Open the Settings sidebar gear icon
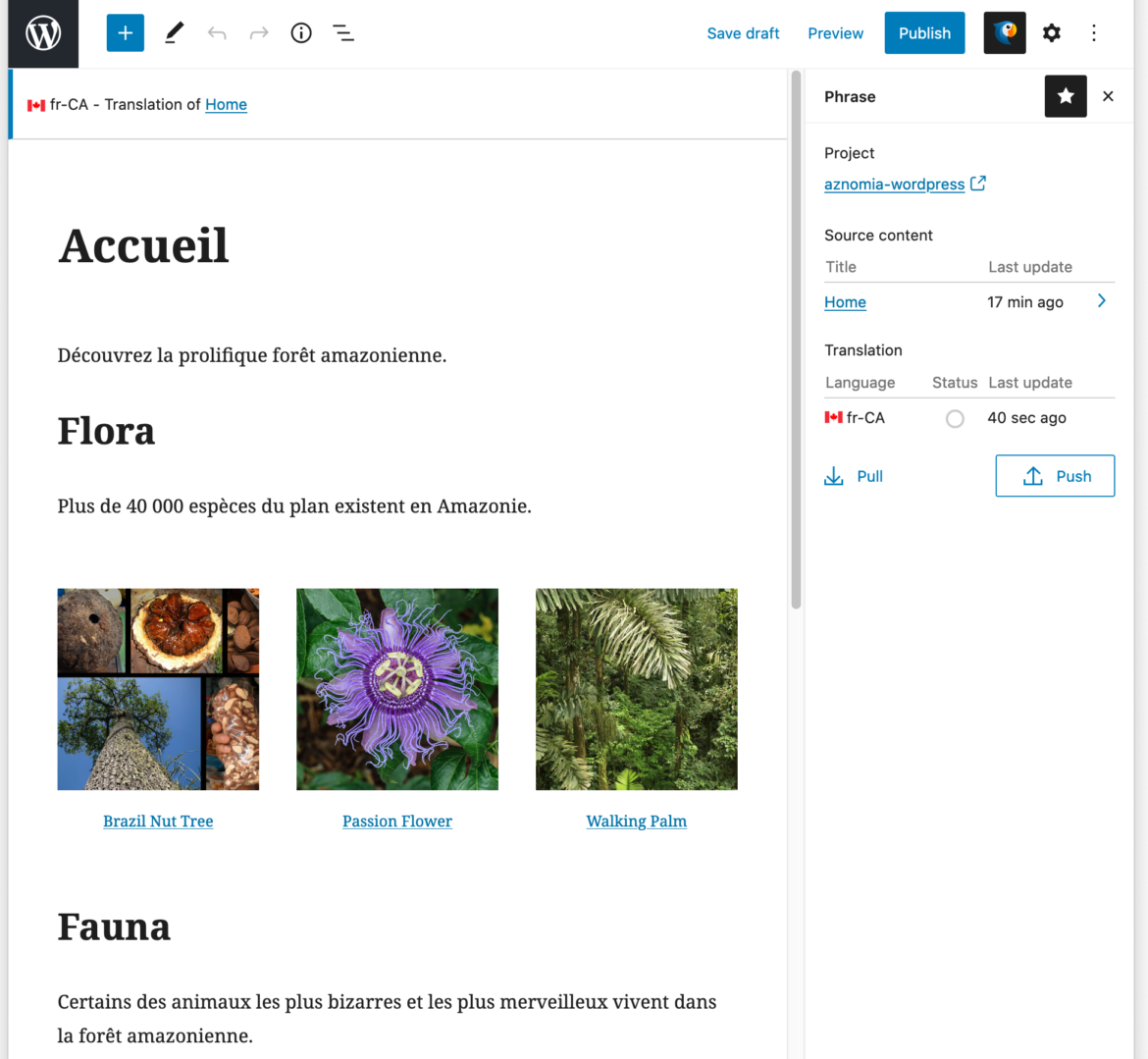The image size is (1148, 1059). tap(1051, 32)
